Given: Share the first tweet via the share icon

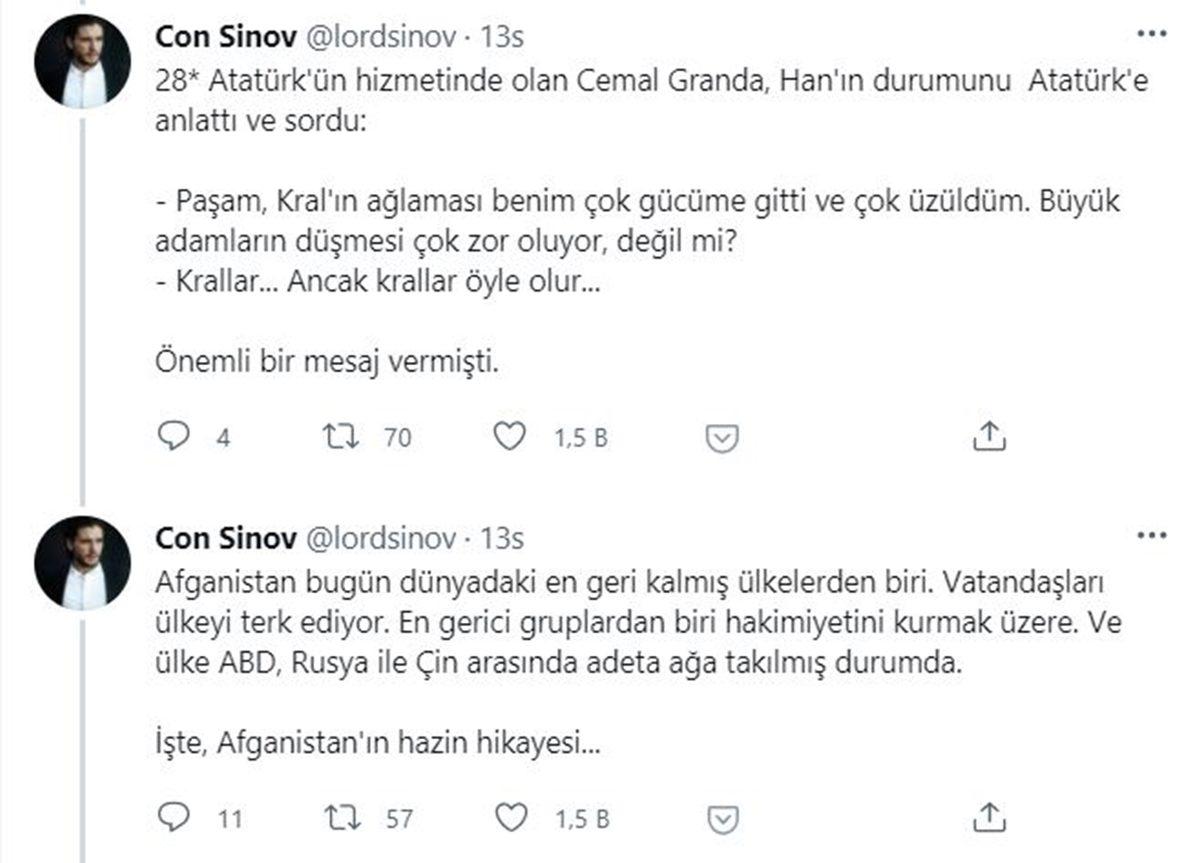Looking at the screenshot, I should [x=990, y=435].
